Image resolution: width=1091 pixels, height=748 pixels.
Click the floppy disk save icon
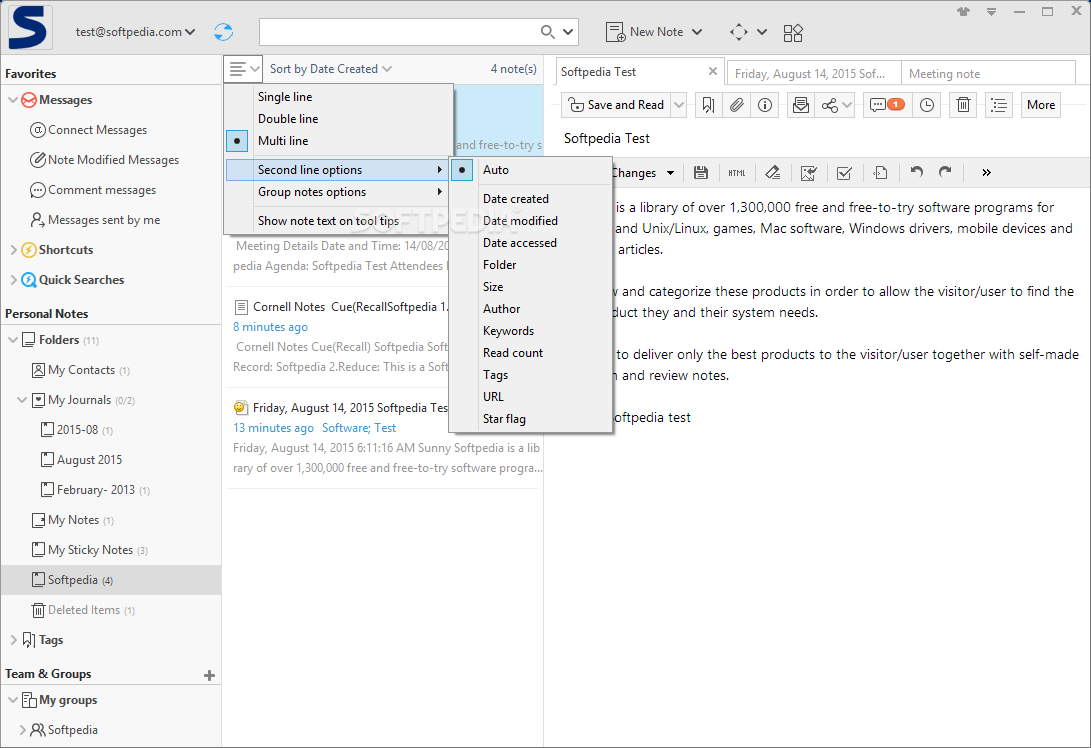tap(701, 173)
